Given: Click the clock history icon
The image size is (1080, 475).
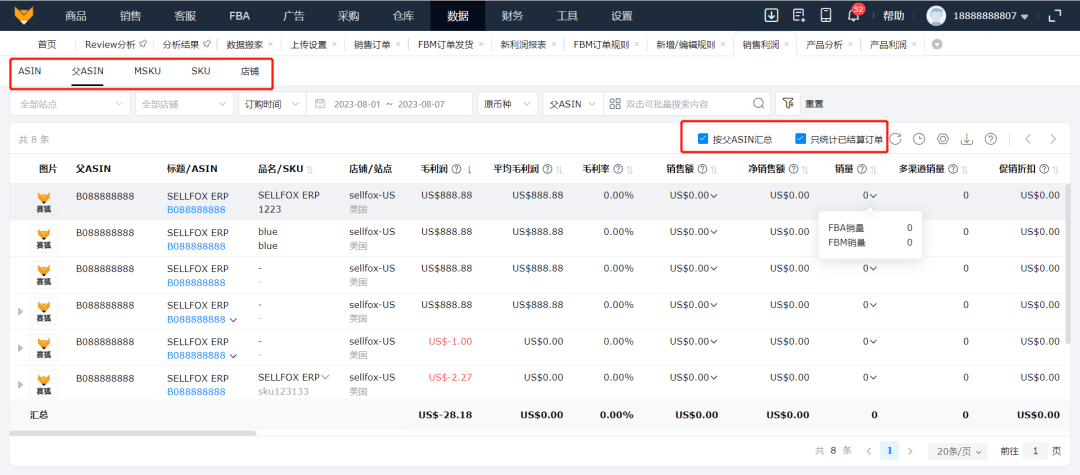Looking at the screenshot, I should pyautogui.click(x=919, y=139).
